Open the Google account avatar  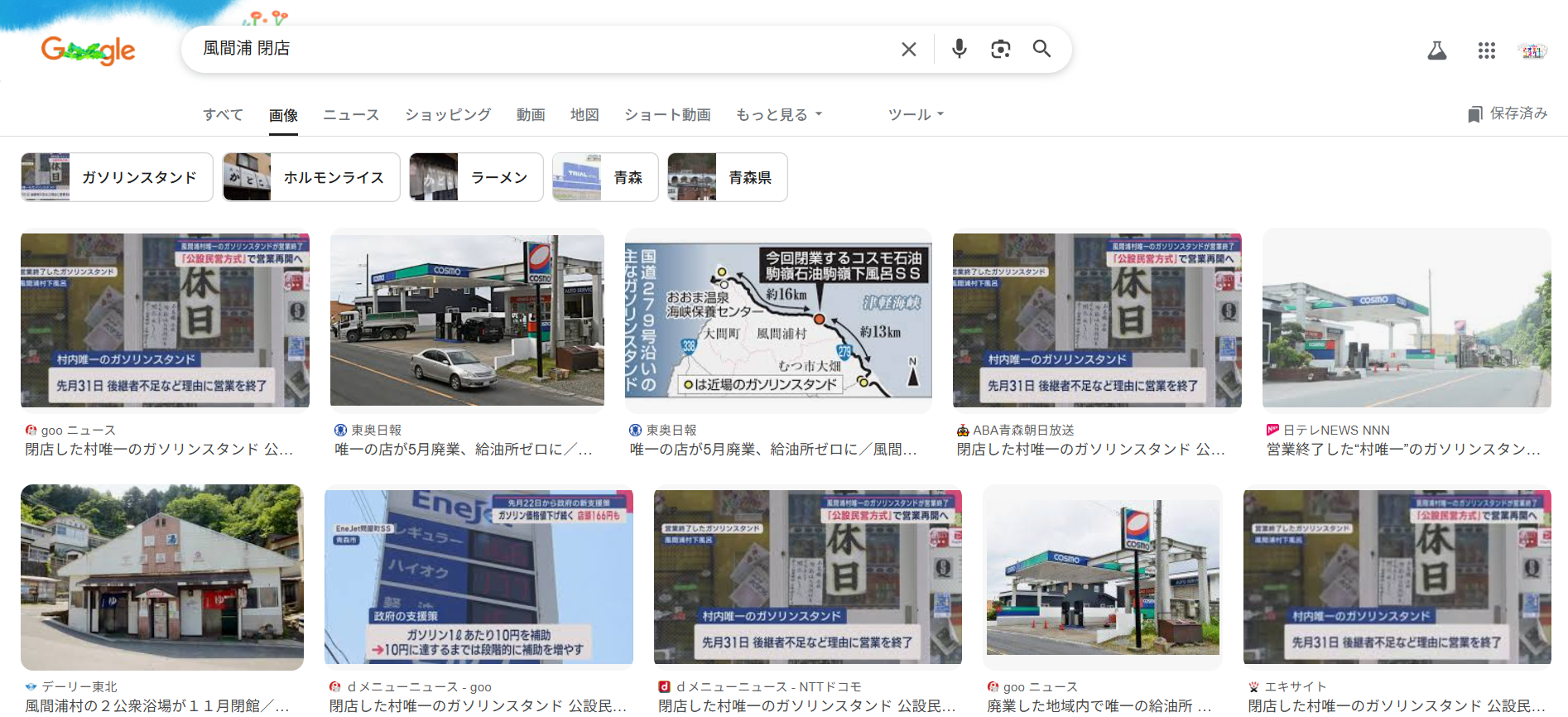pyautogui.click(x=1532, y=51)
